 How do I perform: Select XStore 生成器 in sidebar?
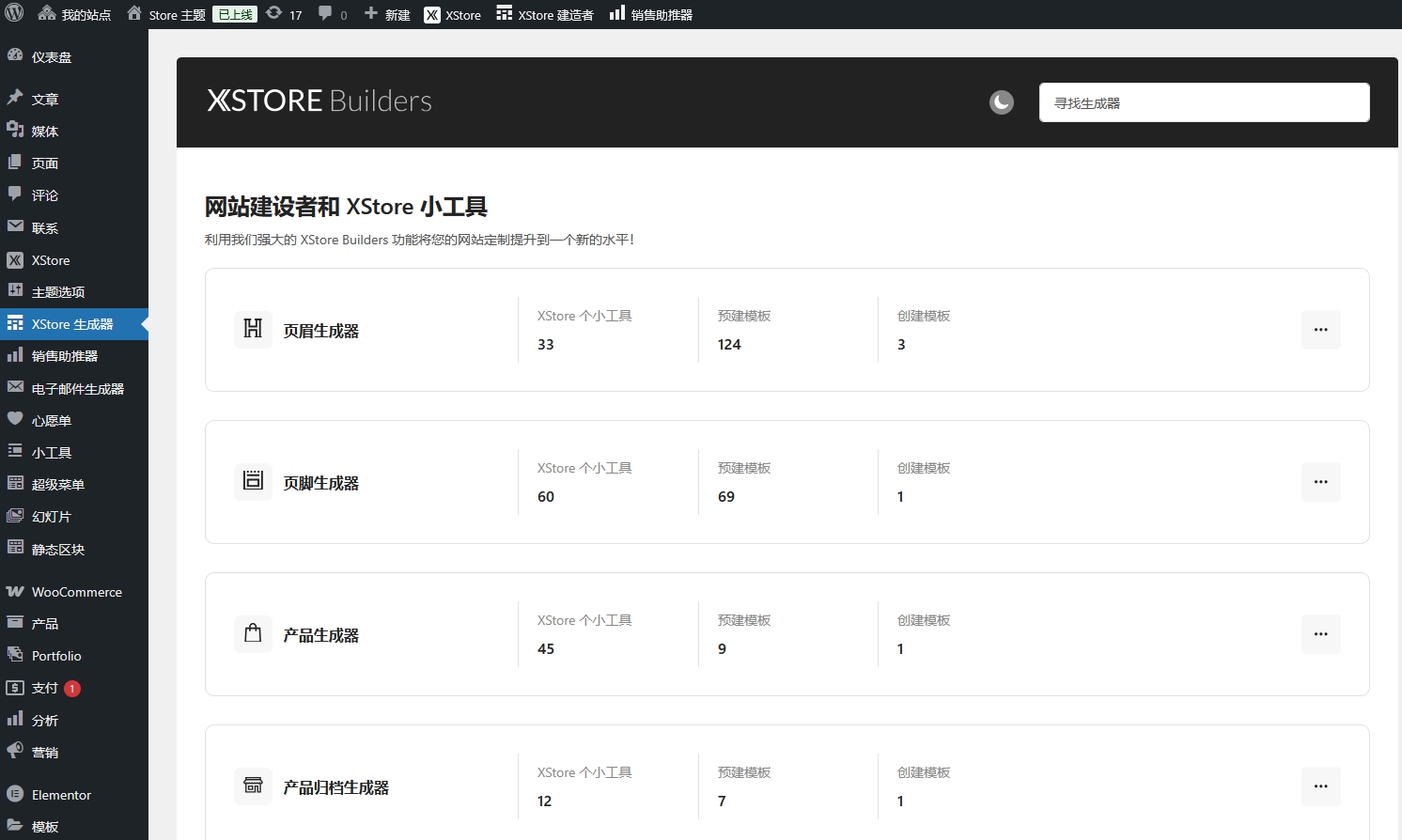74,324
